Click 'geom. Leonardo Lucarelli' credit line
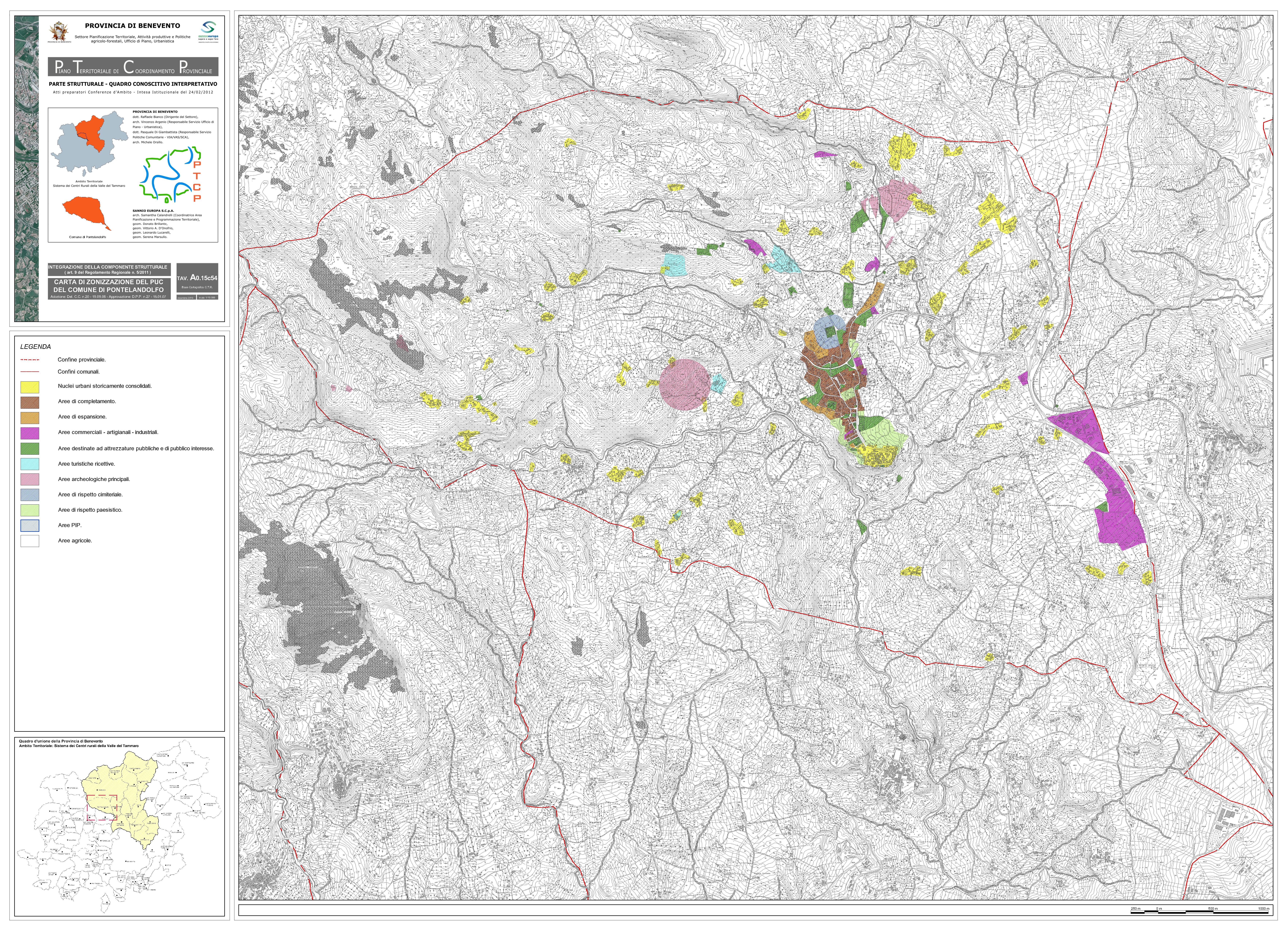This screenshot has width=1288, height=932. pos(152,233)
